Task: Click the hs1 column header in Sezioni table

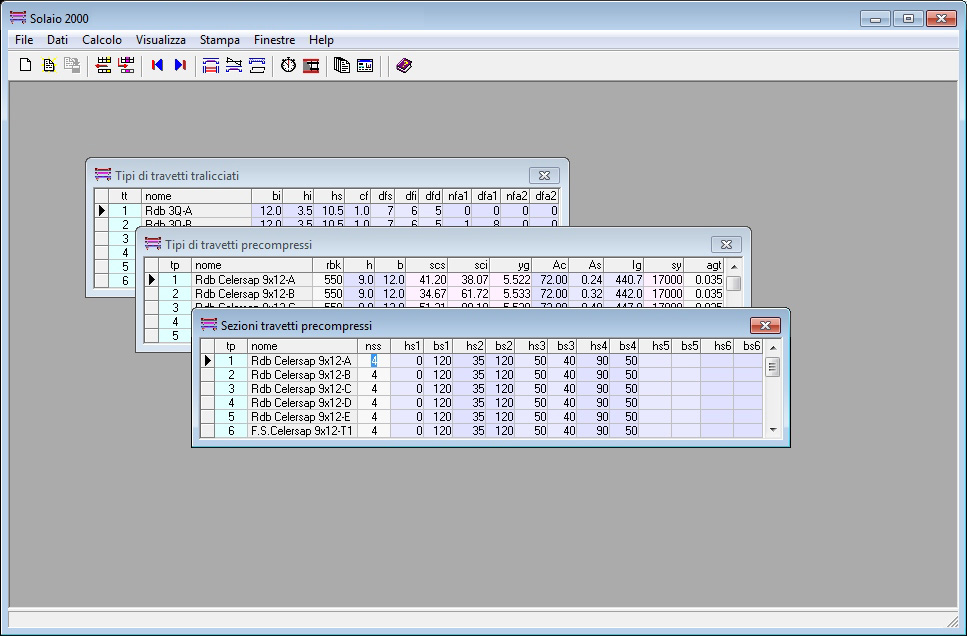Action: 407,346
